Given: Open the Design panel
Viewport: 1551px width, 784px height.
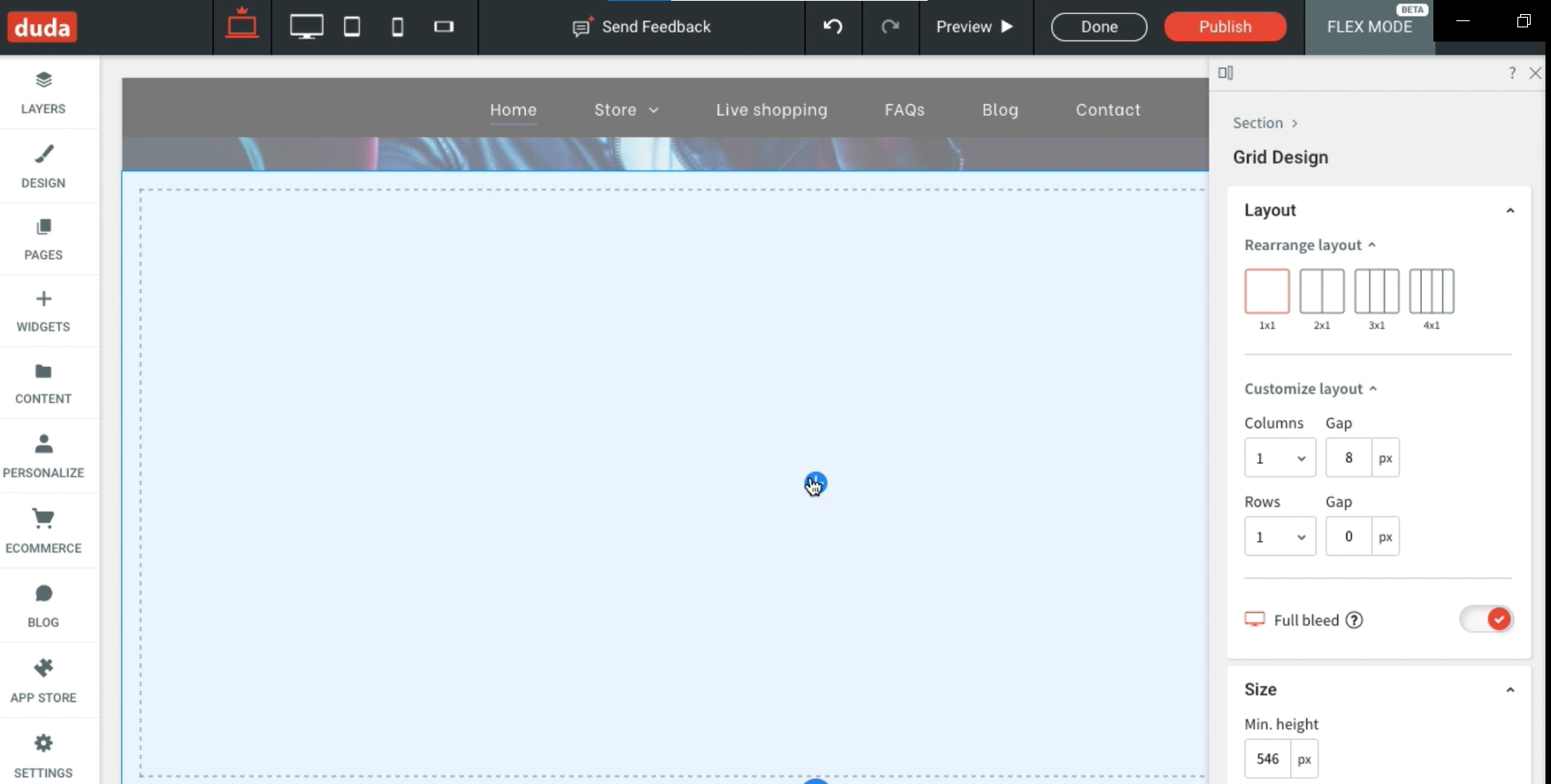Looking at the screenshot, I should 43,166.
